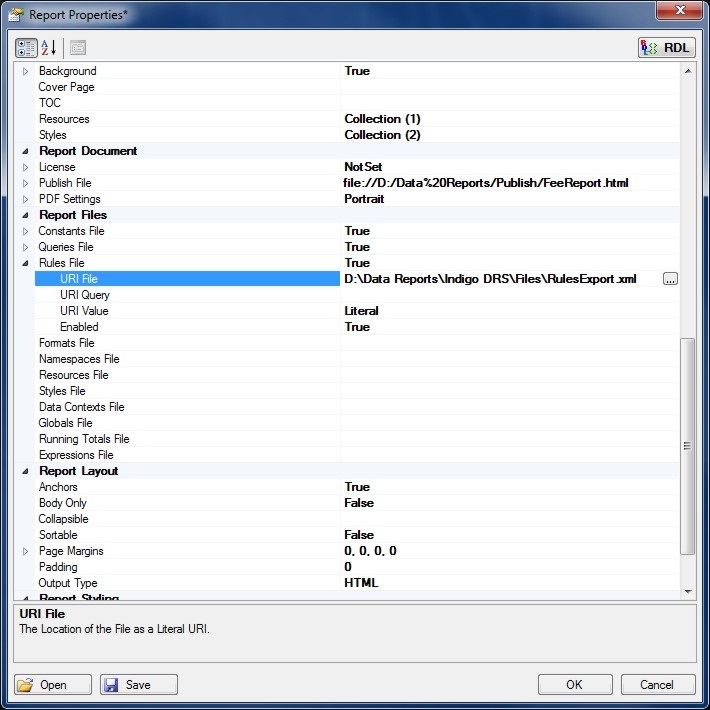The width and height of the screenshot is (710, 710).
Task: Sort properties alphabetically
Action: (48, 47)
